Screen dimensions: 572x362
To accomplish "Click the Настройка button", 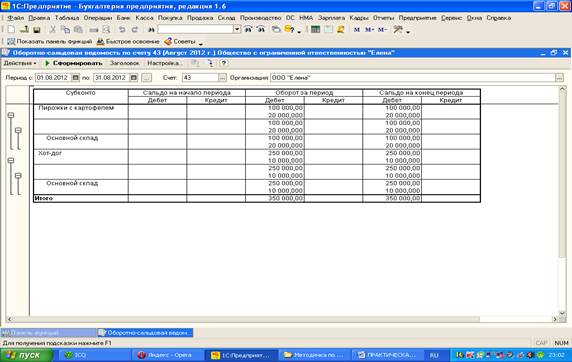I will click(x=165, y=63).
